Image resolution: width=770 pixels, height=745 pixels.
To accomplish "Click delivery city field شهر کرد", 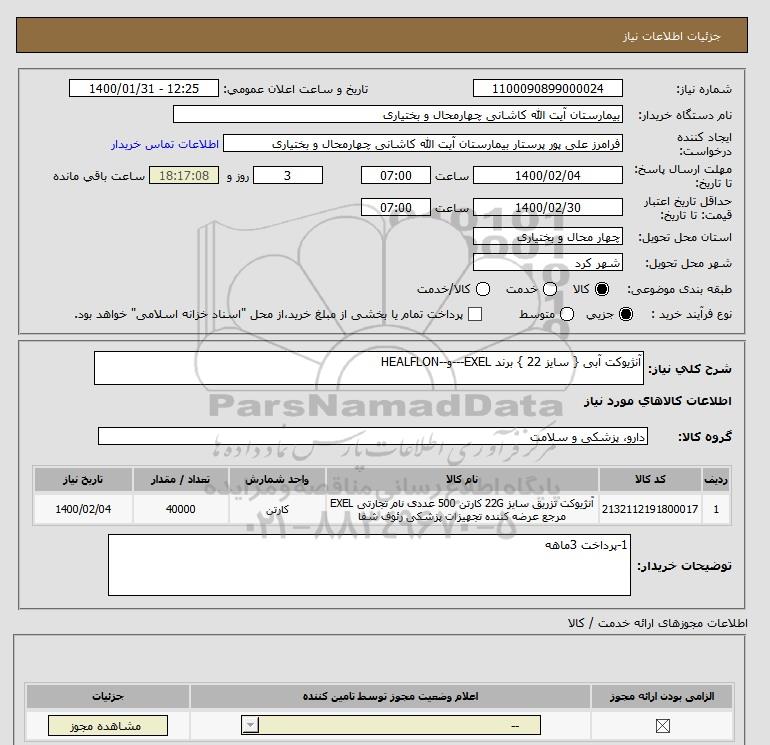I will [x=548, y=263].
